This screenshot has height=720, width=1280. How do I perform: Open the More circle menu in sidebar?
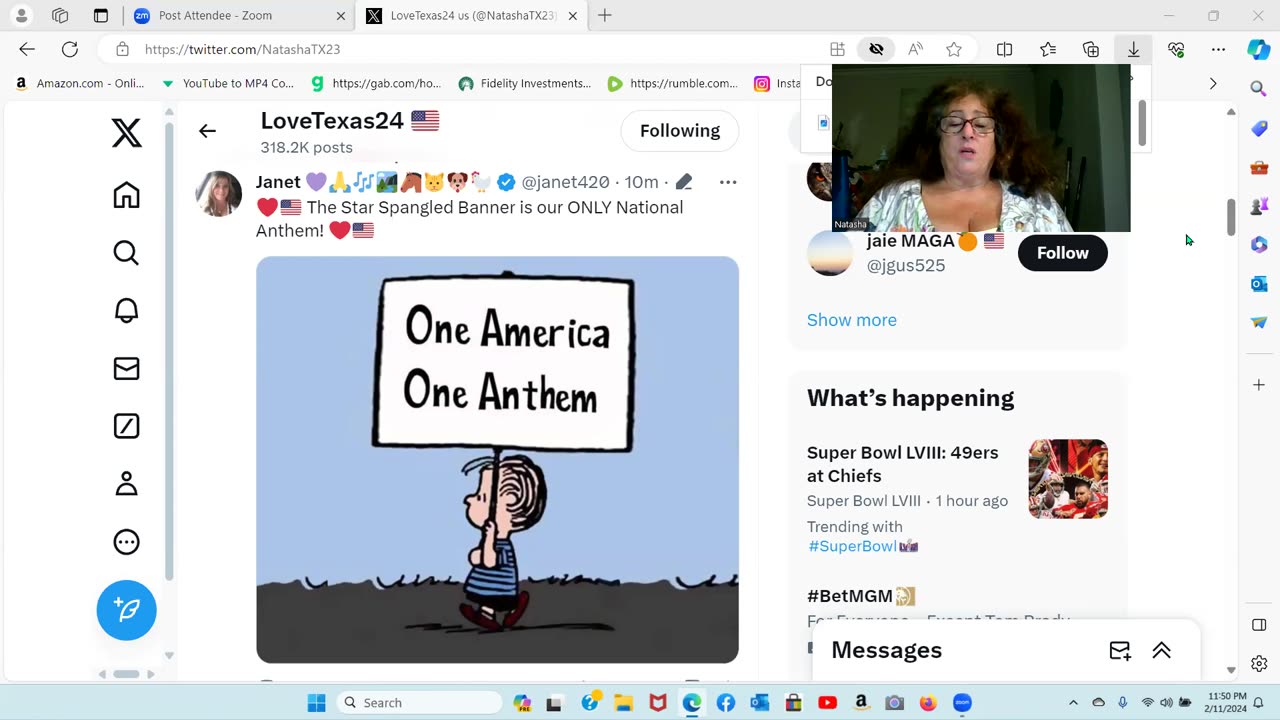(126, 542)
